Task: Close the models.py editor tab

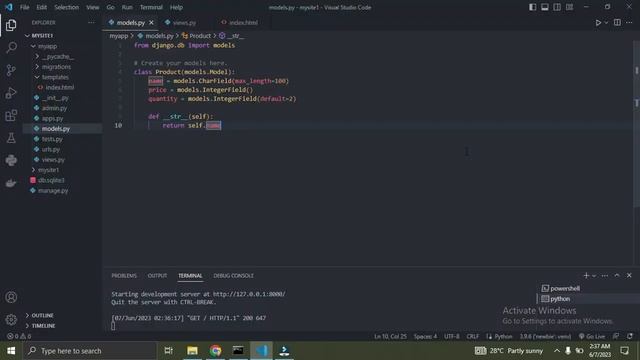Action: (x=151, y=23)
